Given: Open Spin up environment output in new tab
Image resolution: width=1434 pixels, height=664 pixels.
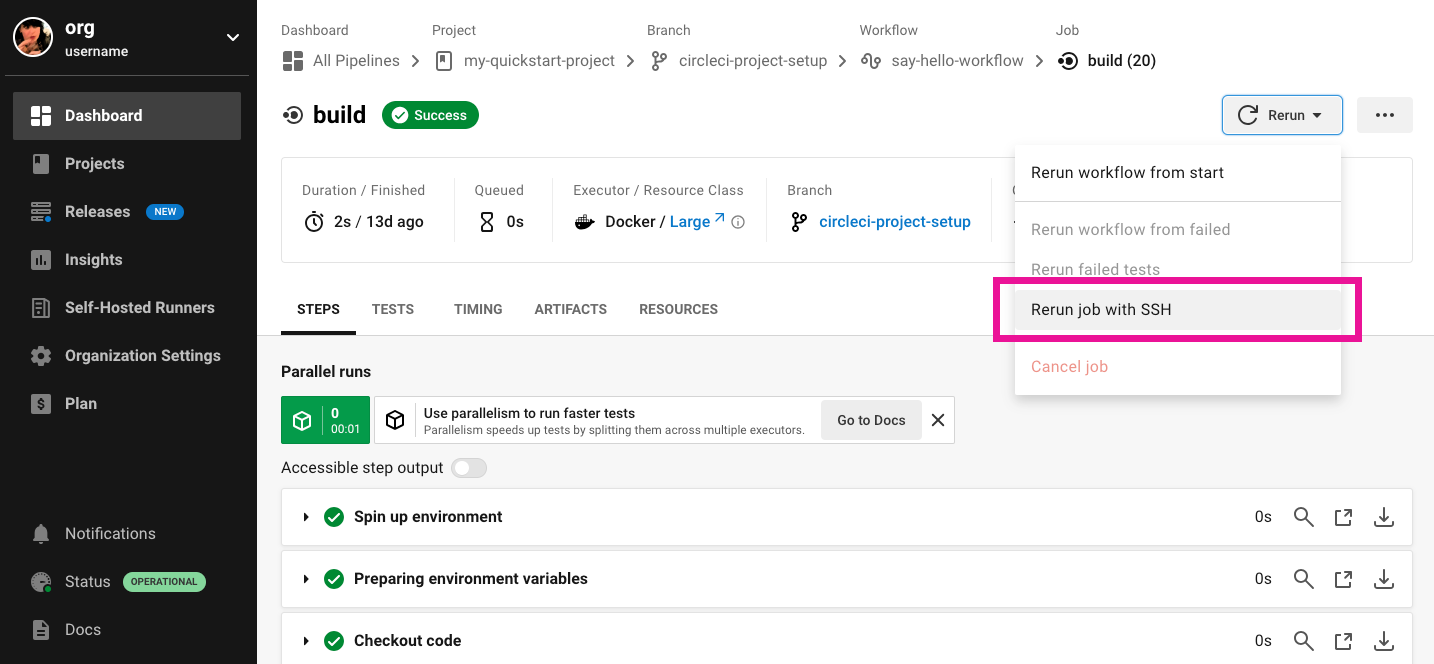Looking at the screenshot, I should (x=1344, y=517).
